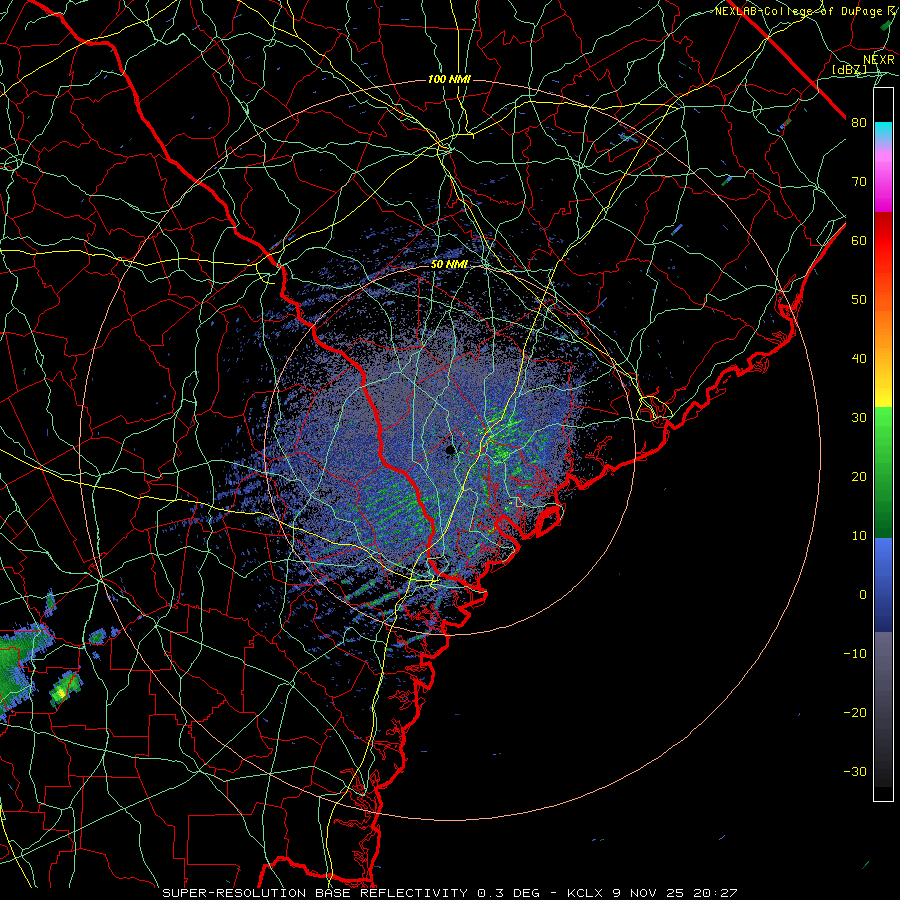Click the -10 value on the reflectivity scale
Screen dimensions: 900x900
tap(855, 653)
